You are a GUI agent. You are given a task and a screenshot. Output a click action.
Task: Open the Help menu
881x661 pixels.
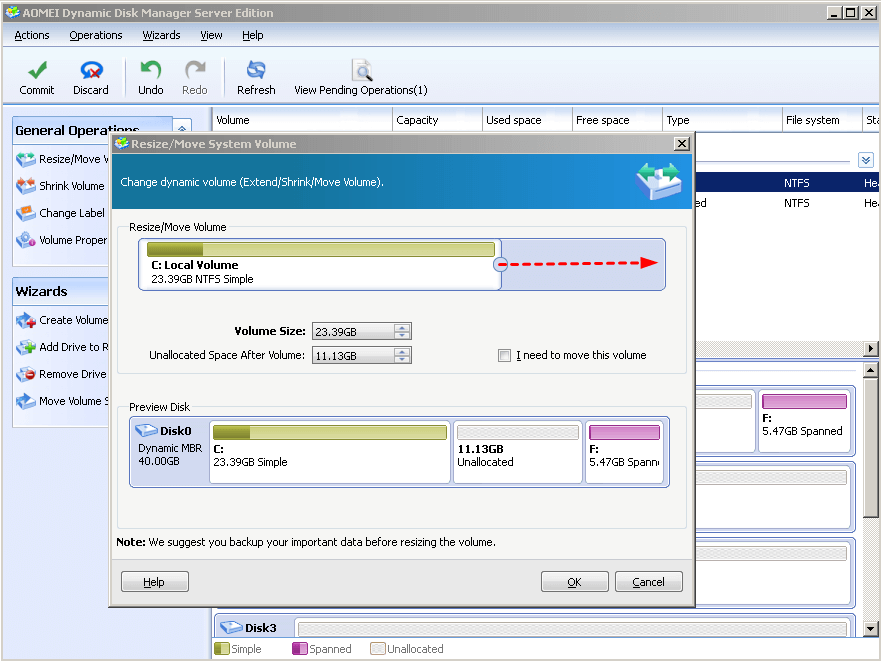[x=253, y=35]
